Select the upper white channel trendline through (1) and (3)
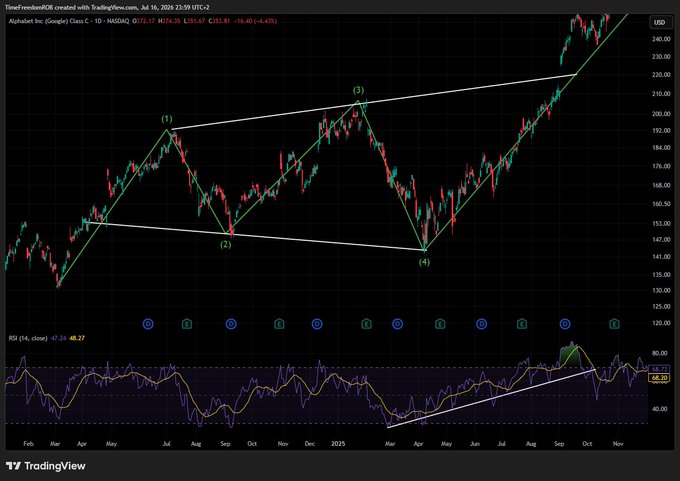Viewport: 680px width, 481px height. coord(374,102)
